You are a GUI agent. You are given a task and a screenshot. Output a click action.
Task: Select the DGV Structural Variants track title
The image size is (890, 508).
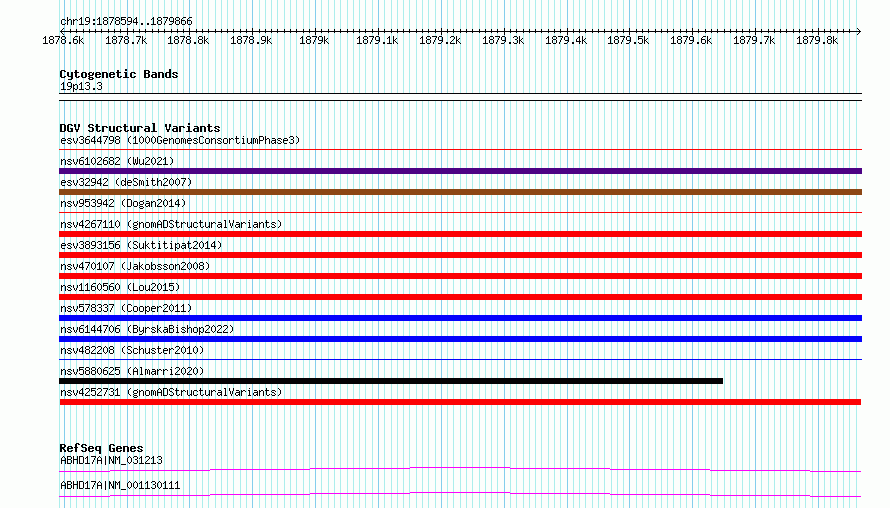[140, 128]
